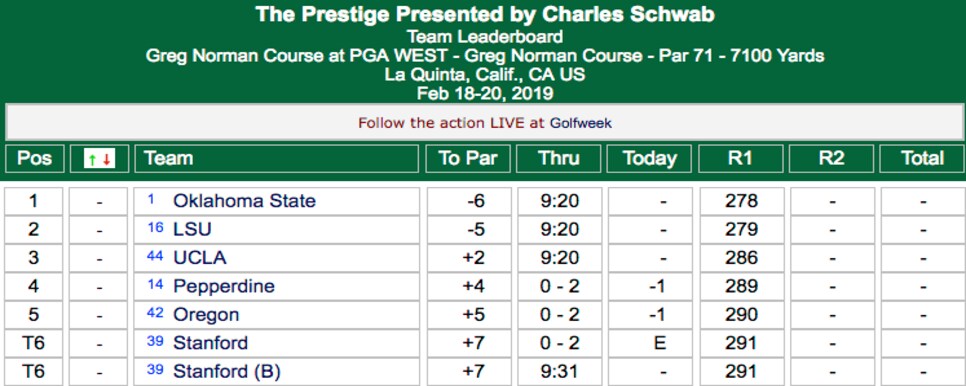
Task: Click the Total column header
Action: [922, 159]
